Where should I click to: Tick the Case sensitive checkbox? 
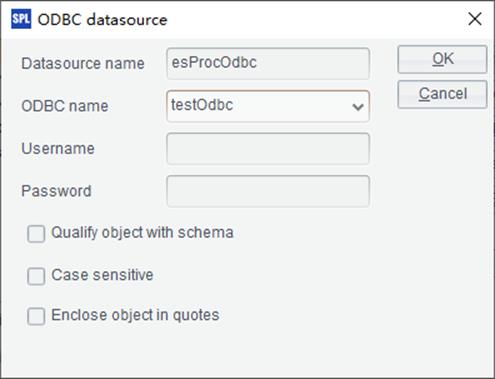tap(36, 276)
